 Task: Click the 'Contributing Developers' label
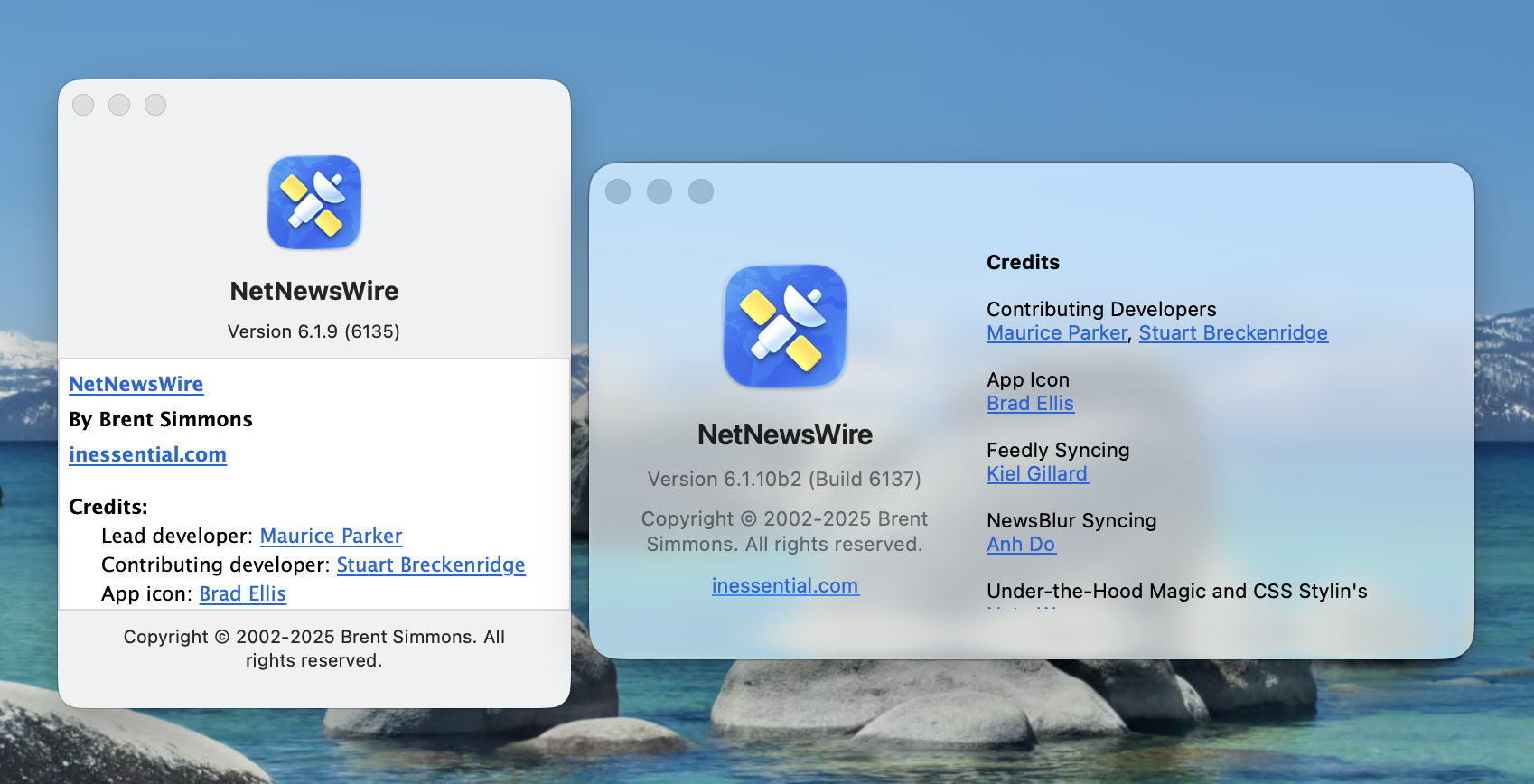pyautogui.click(x=1101, y=309)
